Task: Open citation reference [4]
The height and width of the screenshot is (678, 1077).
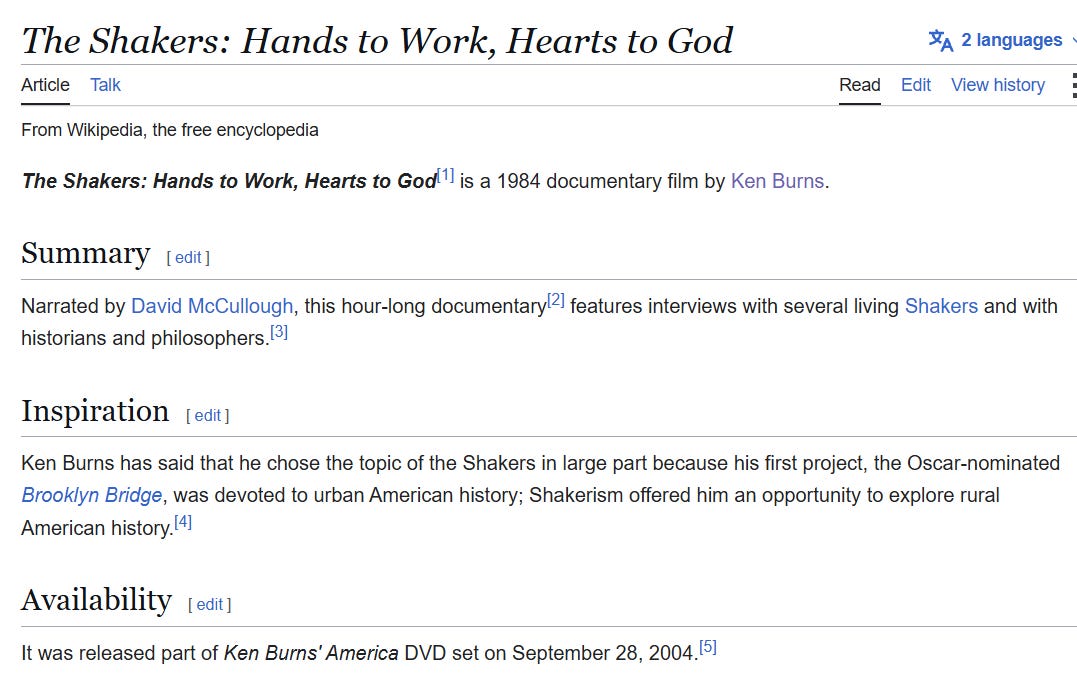Action: (183, 522)
